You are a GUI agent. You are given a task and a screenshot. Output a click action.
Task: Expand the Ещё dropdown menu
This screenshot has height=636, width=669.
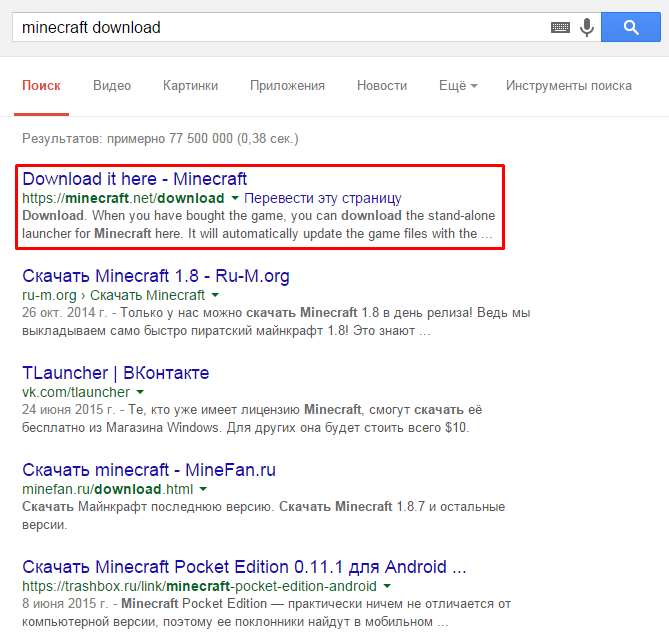point(458,86)
